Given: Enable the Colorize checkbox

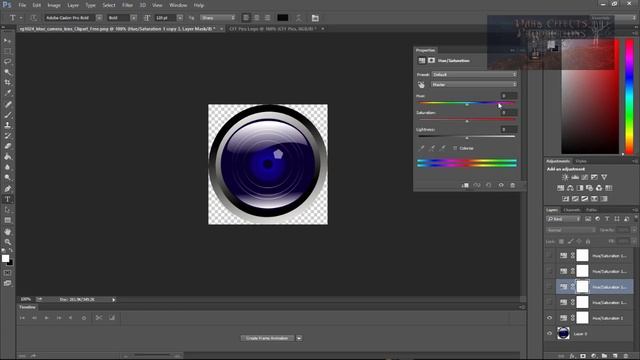Looking at the screenshot, I should click(455, 148).
